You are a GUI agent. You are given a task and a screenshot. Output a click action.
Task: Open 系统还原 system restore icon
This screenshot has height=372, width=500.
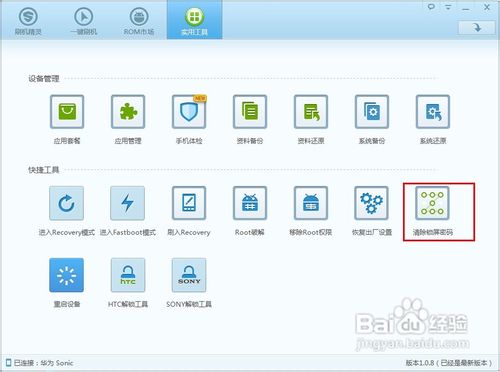433,112
